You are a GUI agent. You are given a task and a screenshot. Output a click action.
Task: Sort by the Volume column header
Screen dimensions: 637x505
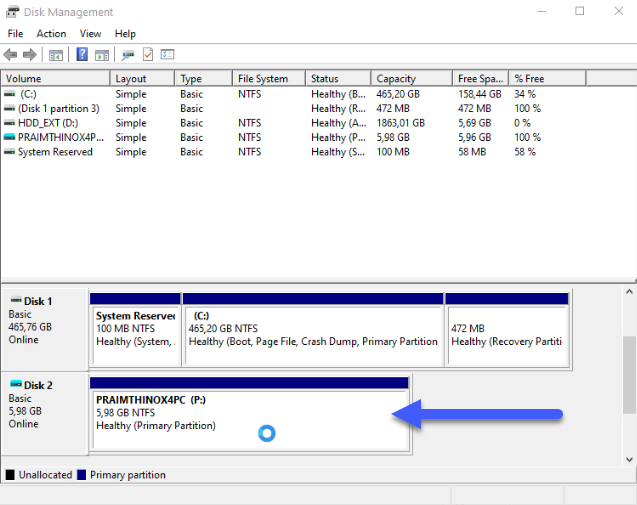click(55, 78)
